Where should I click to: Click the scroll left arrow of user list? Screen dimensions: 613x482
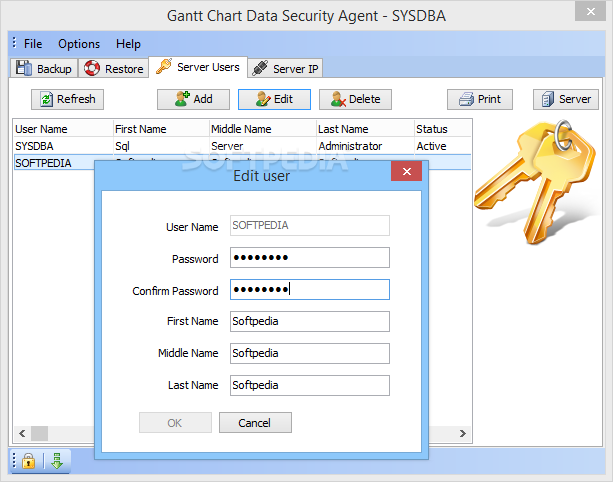22,434
